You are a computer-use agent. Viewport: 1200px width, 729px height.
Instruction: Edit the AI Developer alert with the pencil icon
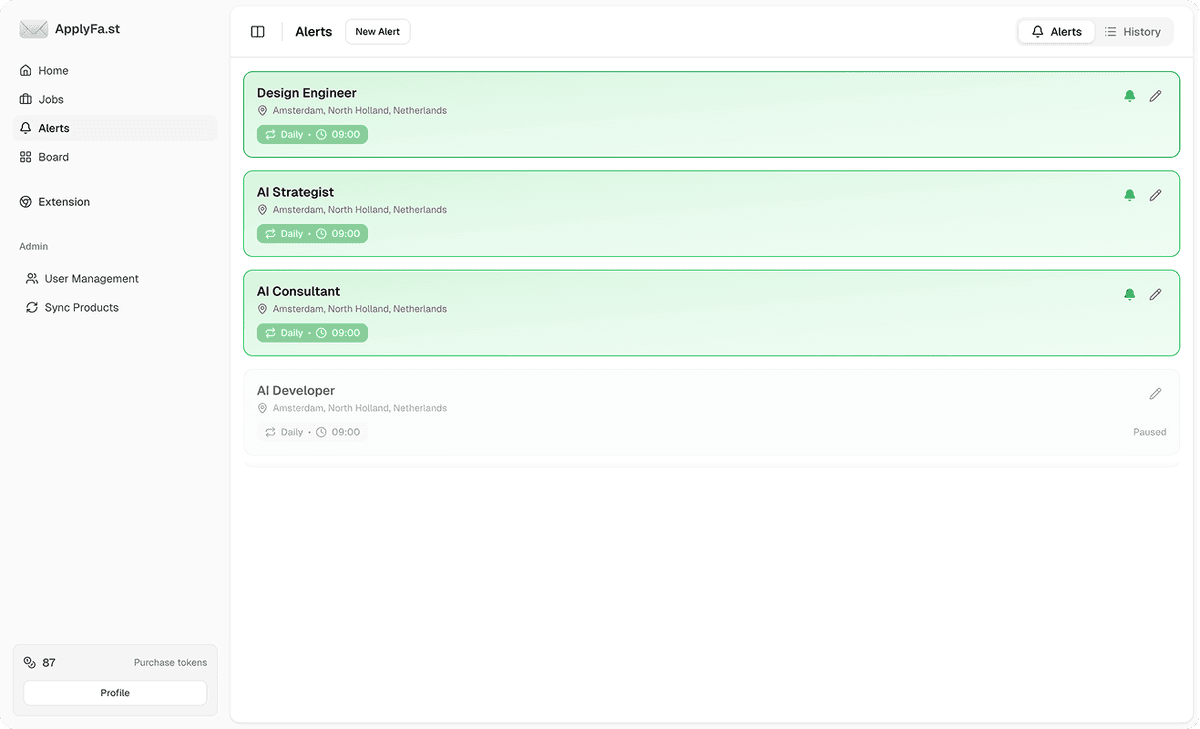1155,393
